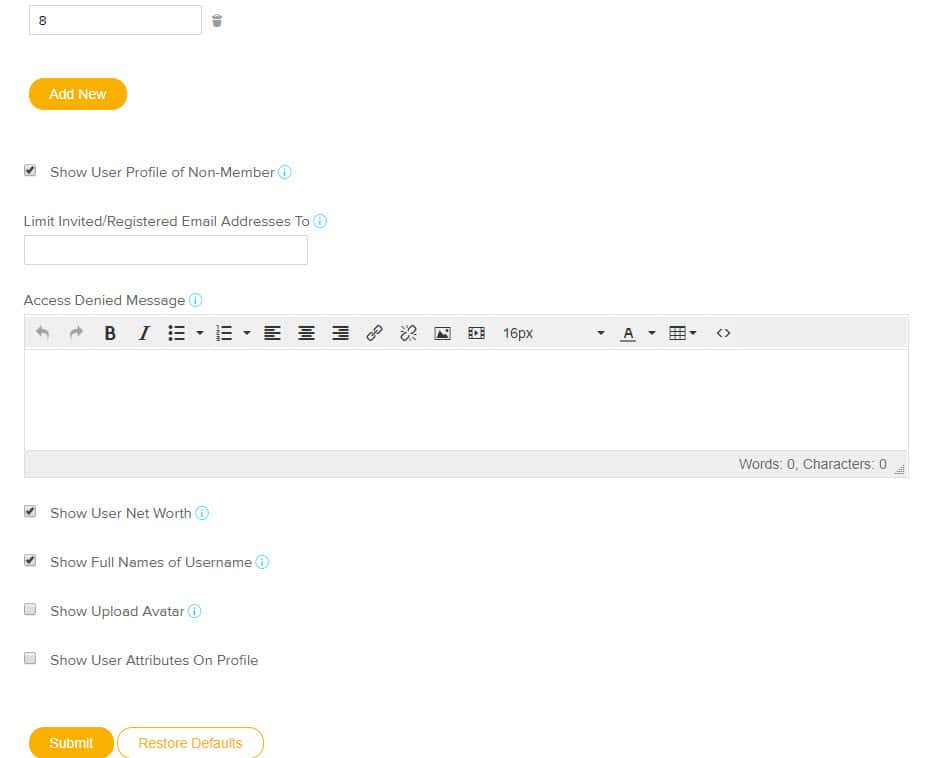
Task: Apply text color with A icon
Action: tap(628, 333)
